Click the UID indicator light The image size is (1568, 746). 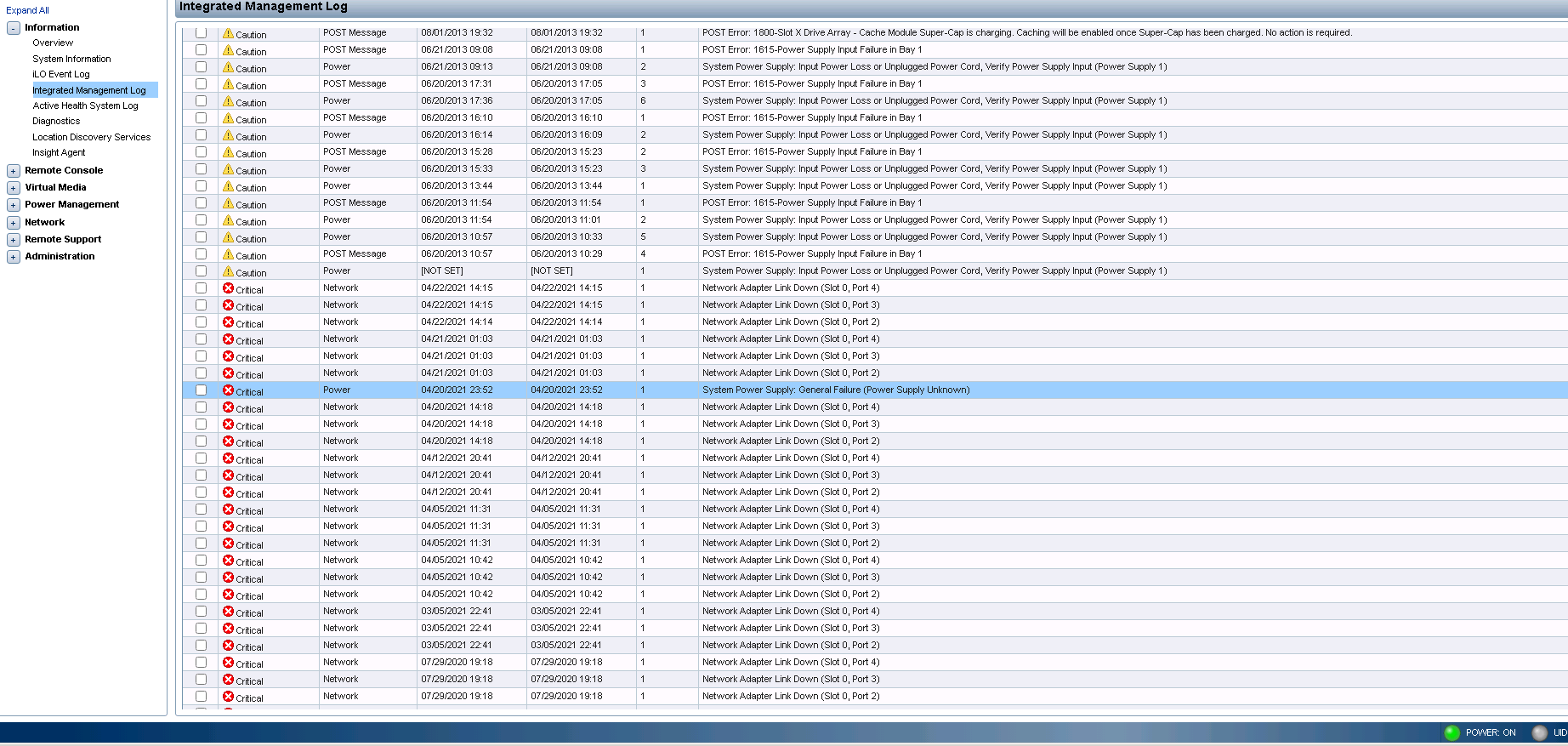pos(1539,732)
